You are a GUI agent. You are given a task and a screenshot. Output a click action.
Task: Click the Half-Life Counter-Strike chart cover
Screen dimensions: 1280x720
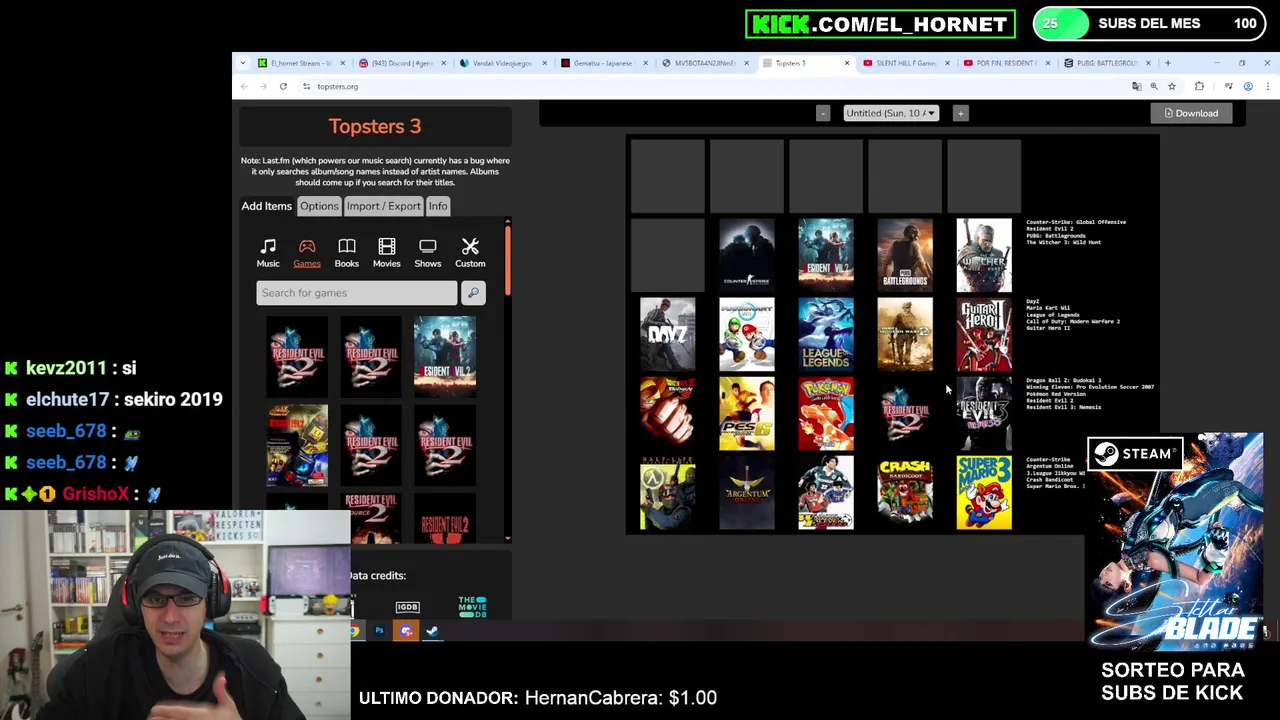668,492
